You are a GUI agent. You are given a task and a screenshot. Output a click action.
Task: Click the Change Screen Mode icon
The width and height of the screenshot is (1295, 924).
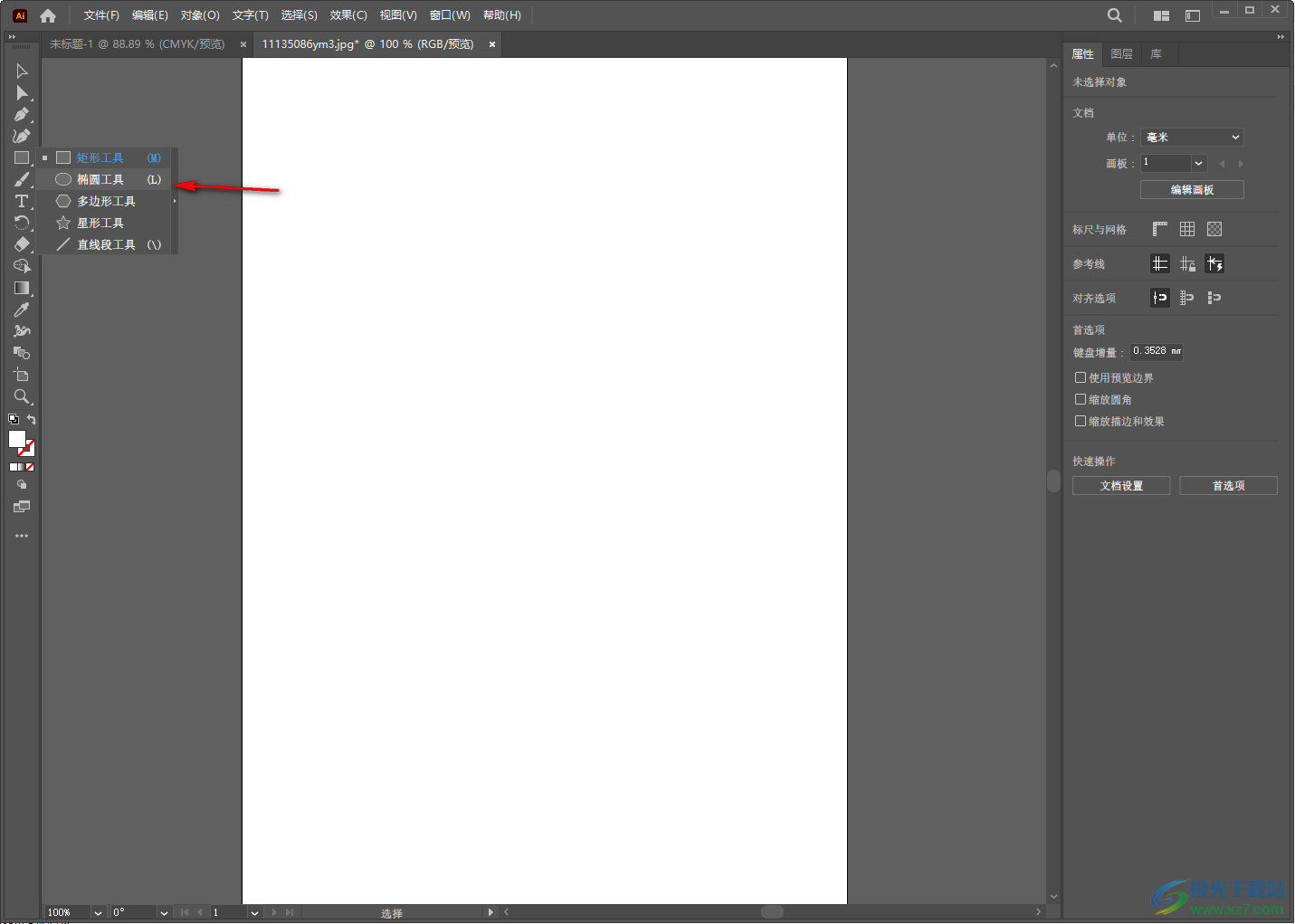(x=22, y=507)
